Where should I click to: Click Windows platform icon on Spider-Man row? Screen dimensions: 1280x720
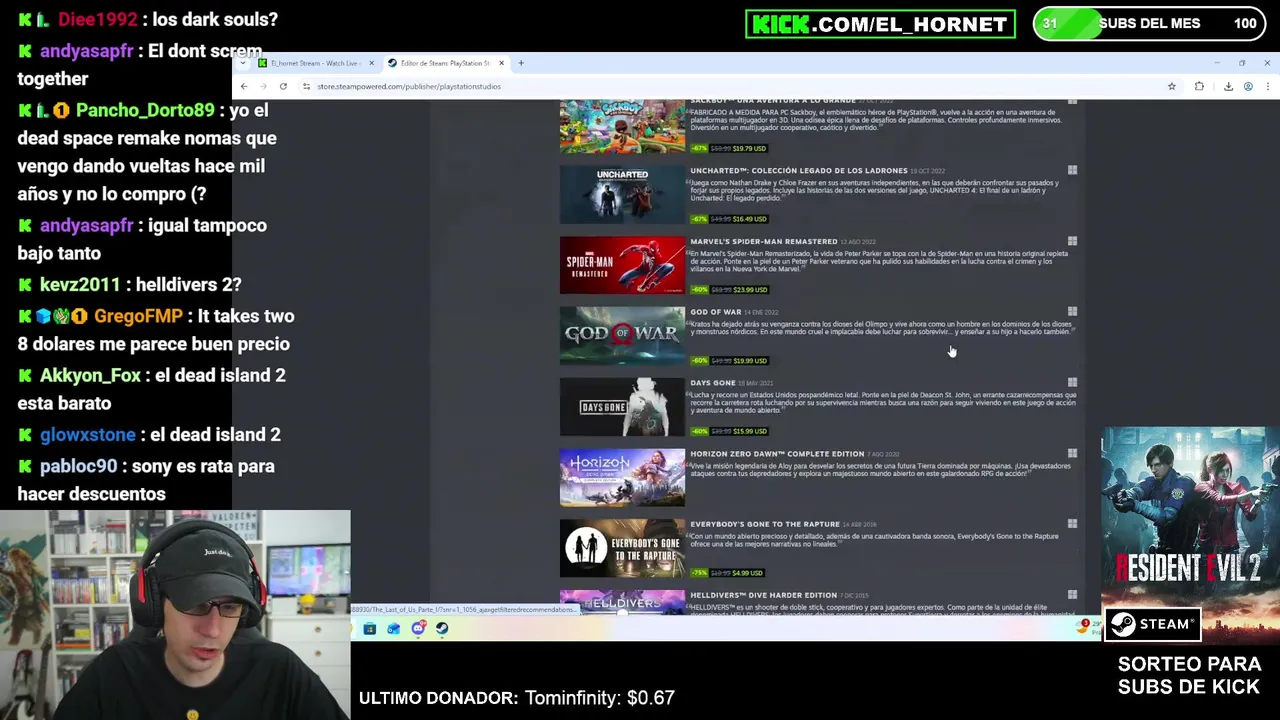tap(1072, 241)
